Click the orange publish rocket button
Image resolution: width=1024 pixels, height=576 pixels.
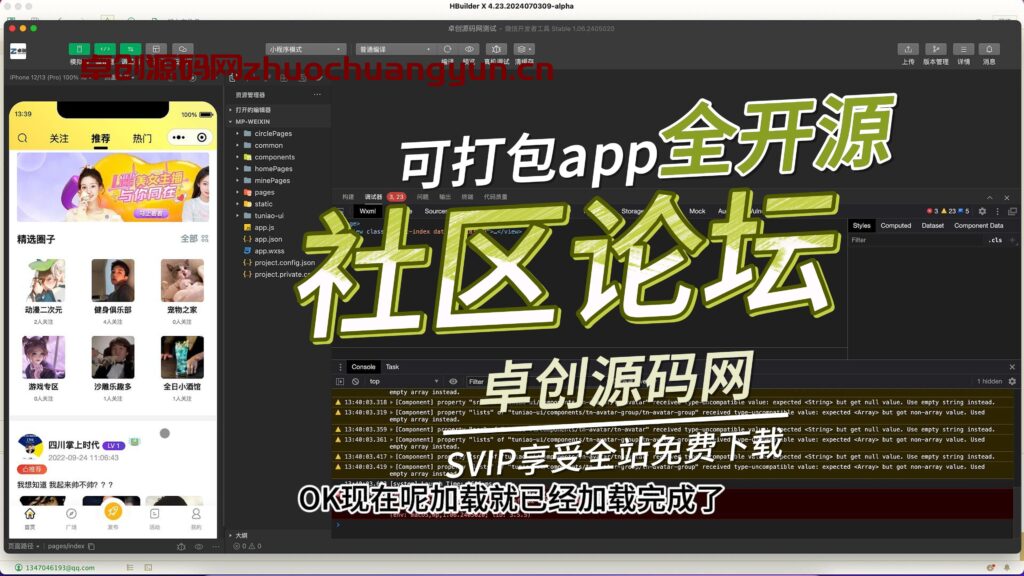(113, 511)
